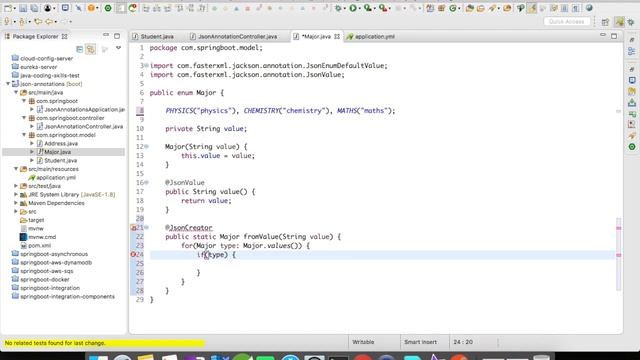Click the dark profile circle toolbar icon
The image size is (640, 360).
47,8
